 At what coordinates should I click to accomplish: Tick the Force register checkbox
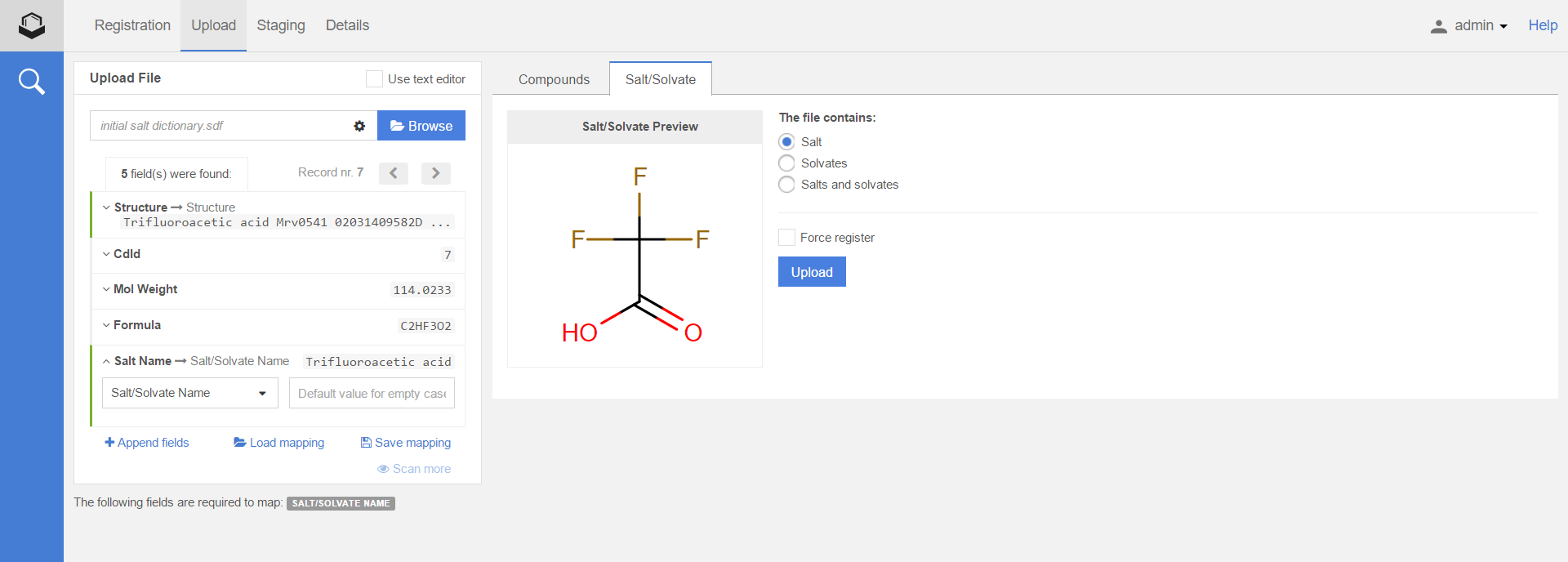[x=786, y=238]
